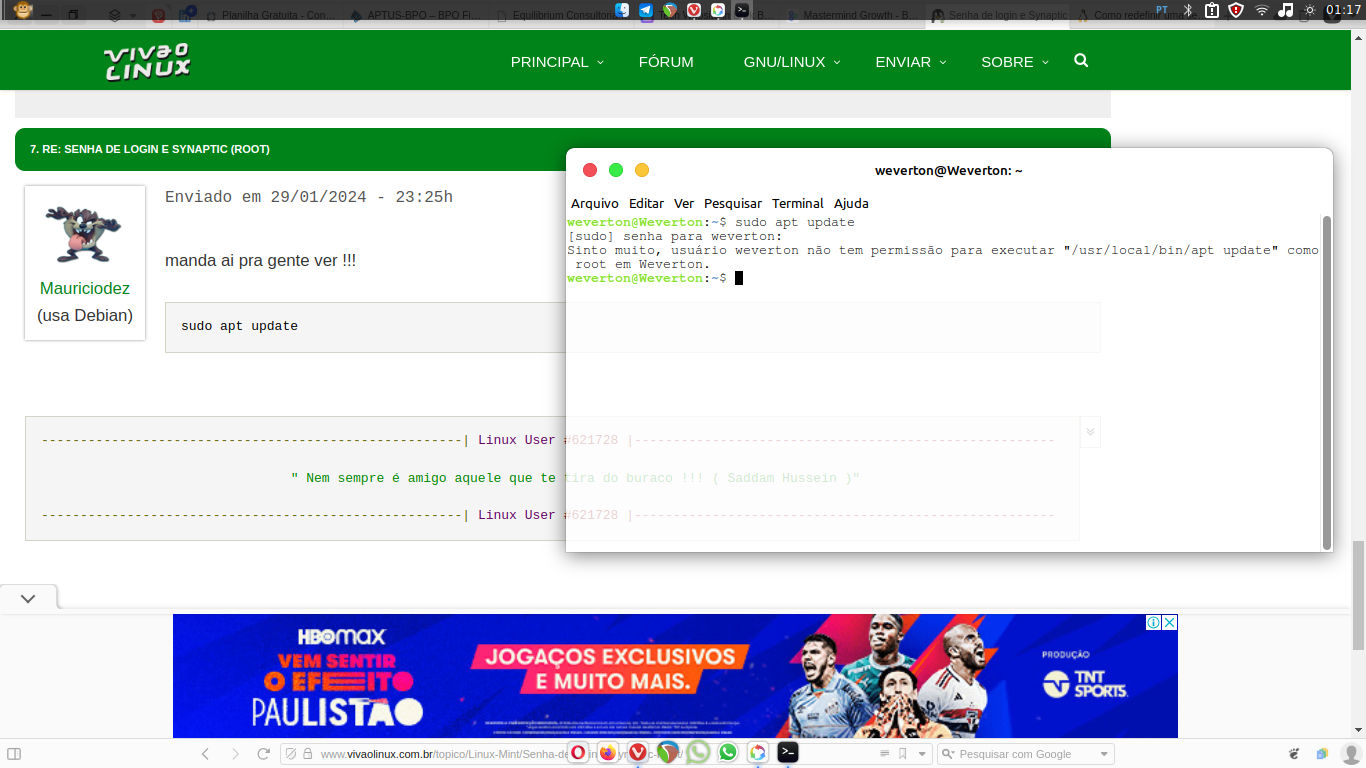Click the Vivo Linux site logo
The height and width of the screenshot is (768, 1366).
pos(147,61)
